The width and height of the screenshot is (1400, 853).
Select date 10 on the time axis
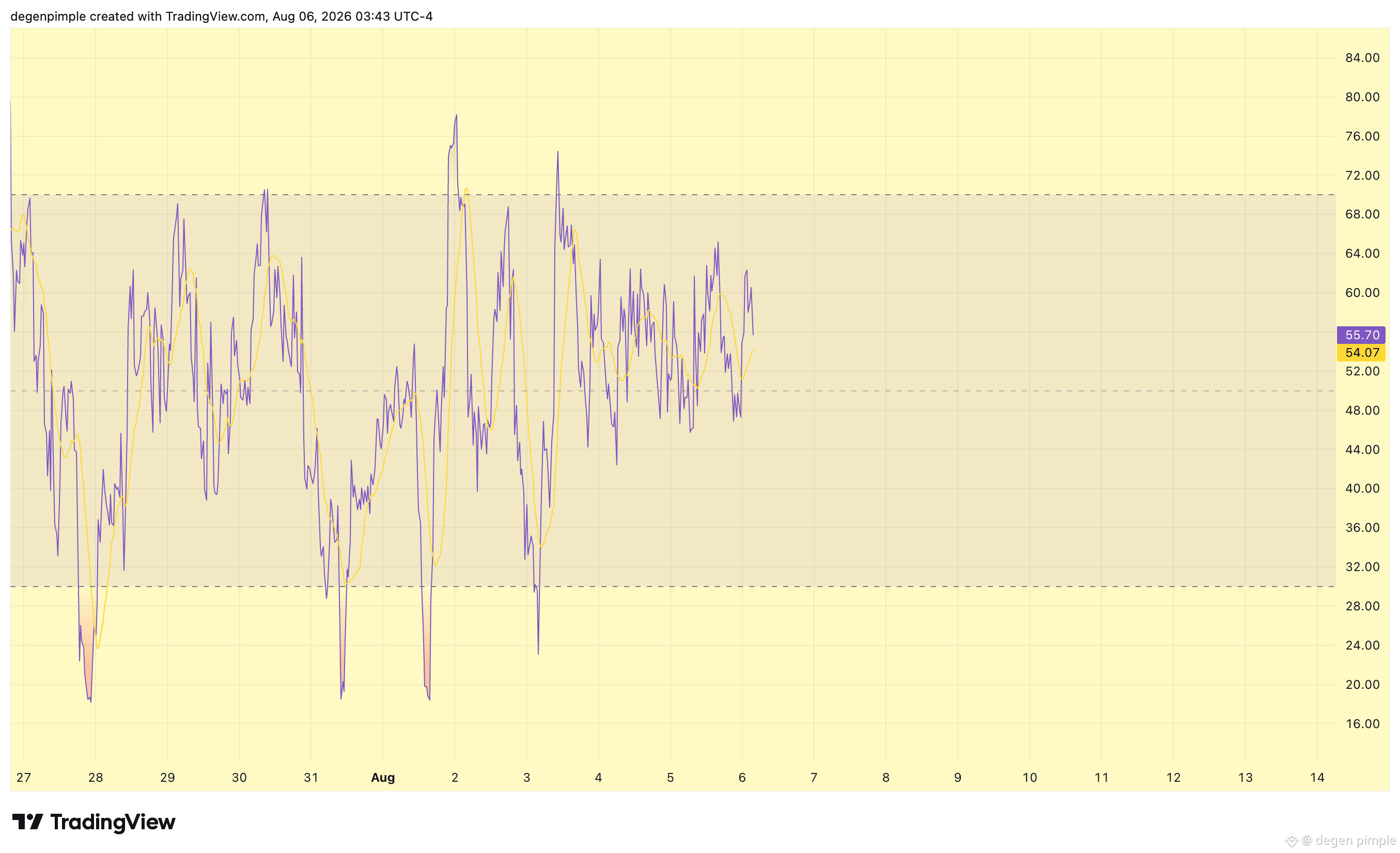[1030, 778]
